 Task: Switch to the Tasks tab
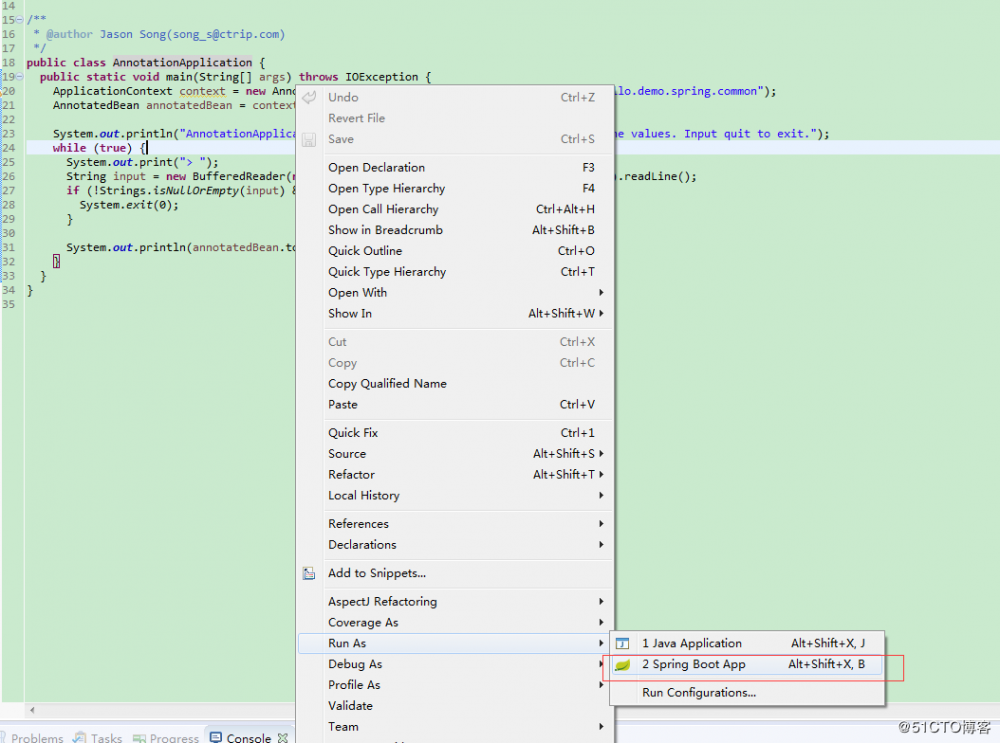point(98,737)
